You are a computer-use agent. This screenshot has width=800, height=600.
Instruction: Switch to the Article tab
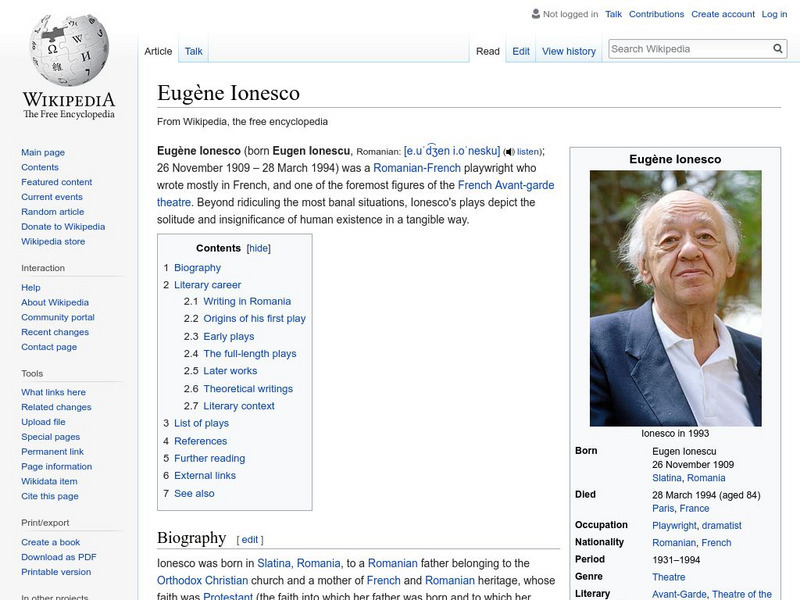tap(158, 51)
